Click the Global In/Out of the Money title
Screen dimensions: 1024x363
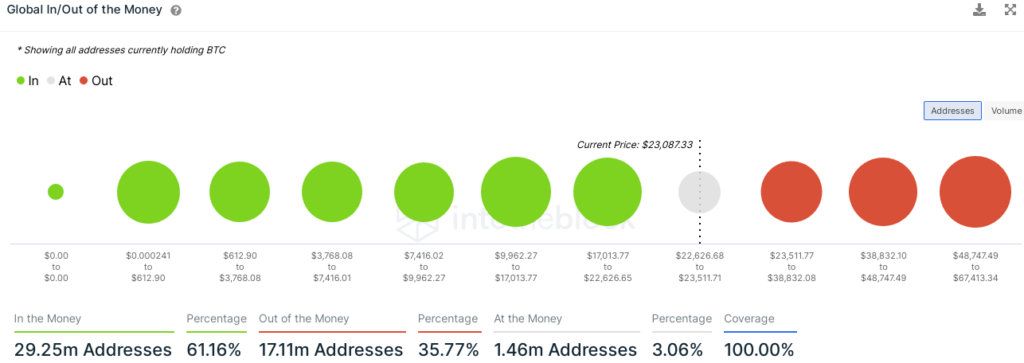pos(84,10)
